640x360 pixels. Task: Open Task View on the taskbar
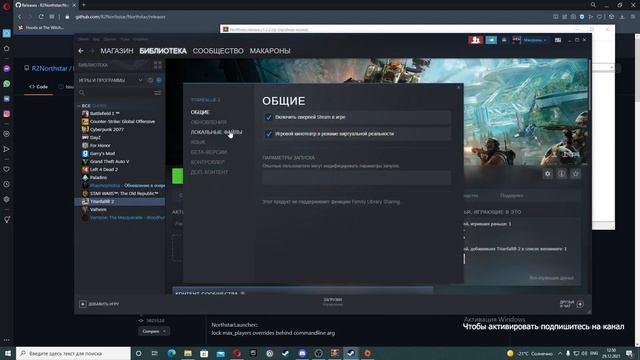coord(155,353)
